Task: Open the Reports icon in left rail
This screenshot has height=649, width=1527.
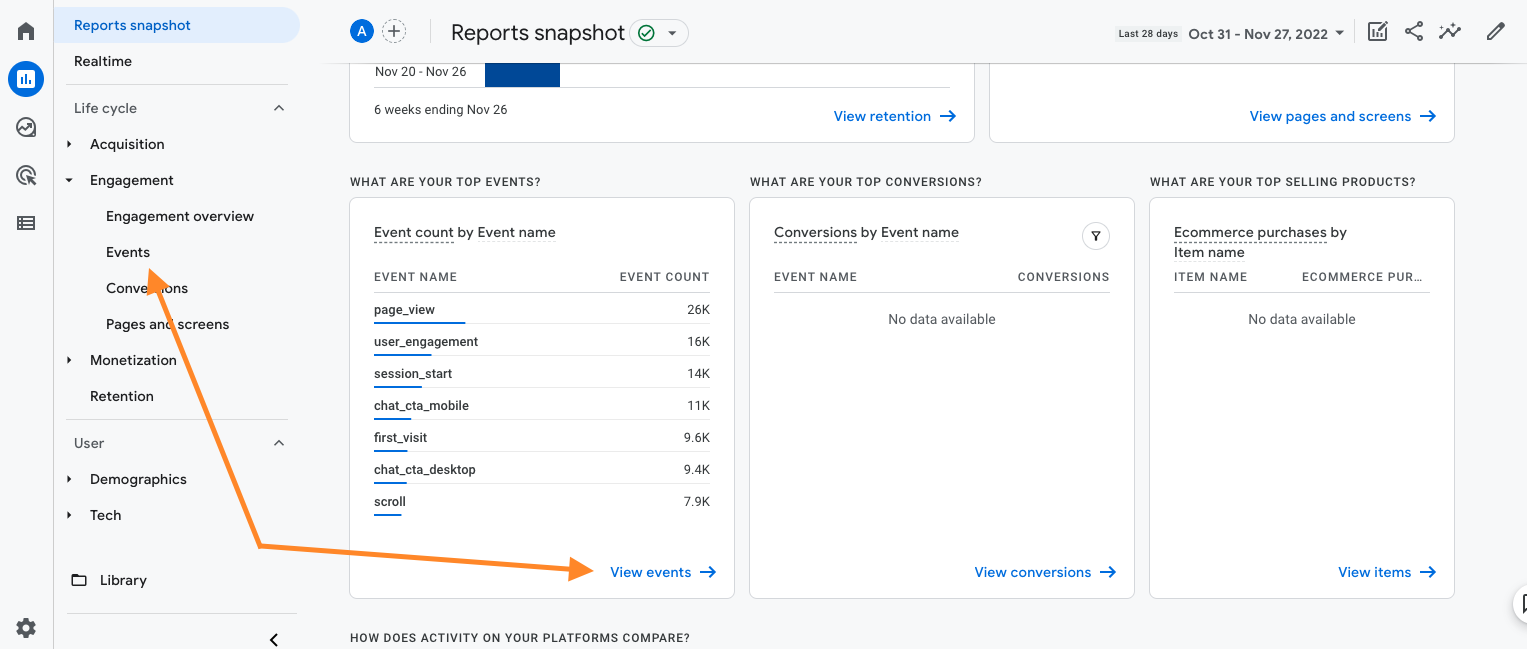Action: click(x=26, y=79)
